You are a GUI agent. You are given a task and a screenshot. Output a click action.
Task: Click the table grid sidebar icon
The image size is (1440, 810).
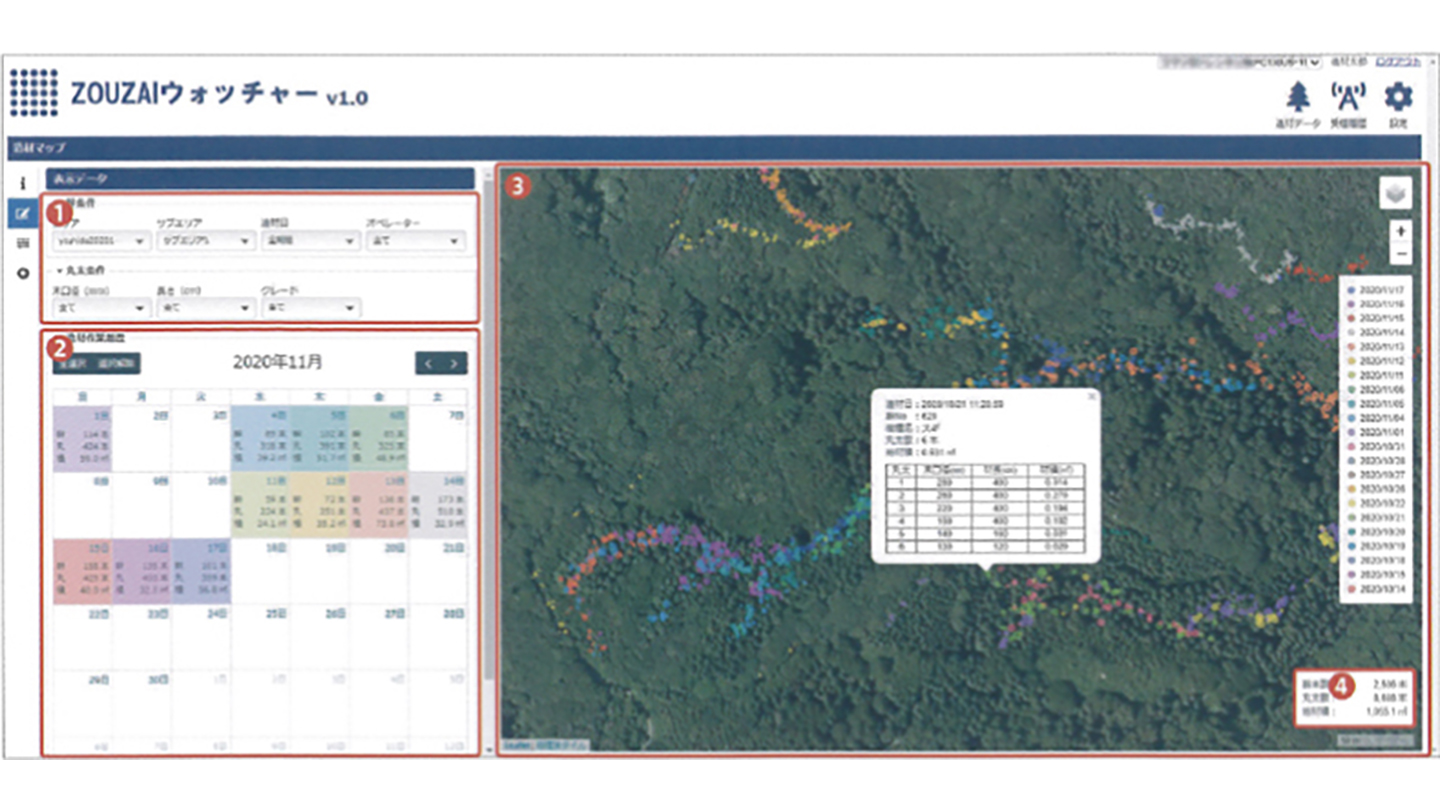22,243
